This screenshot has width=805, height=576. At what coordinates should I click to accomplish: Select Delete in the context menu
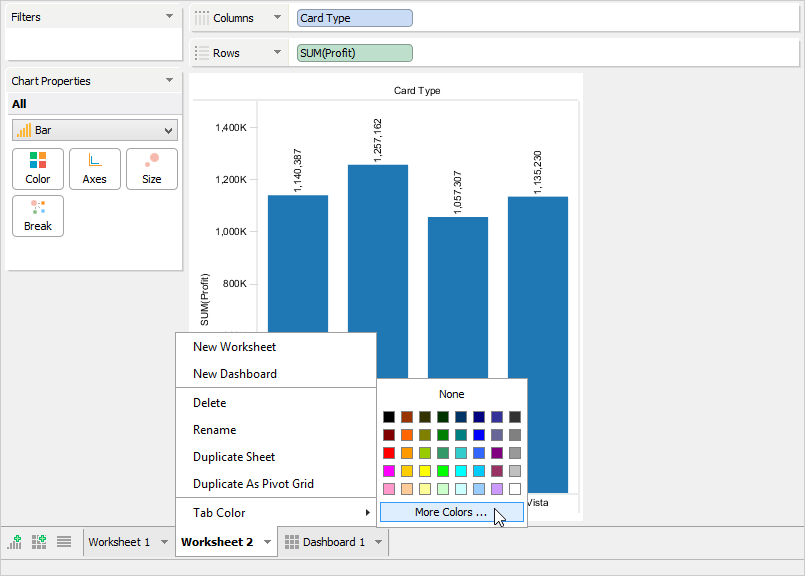[276, 403]
